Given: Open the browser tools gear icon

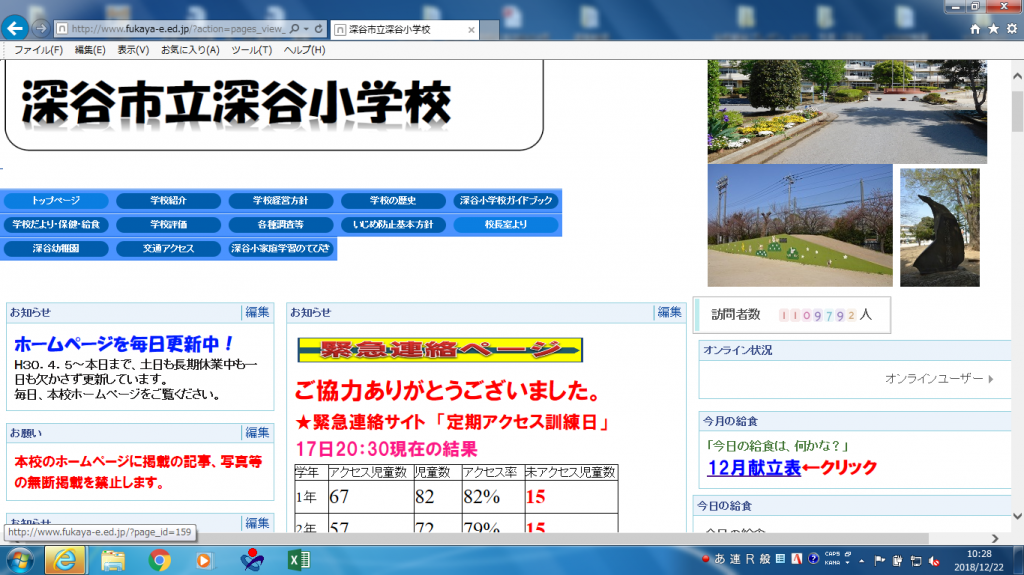Looking at the screenshot, I should click(x=1011, y=29).
